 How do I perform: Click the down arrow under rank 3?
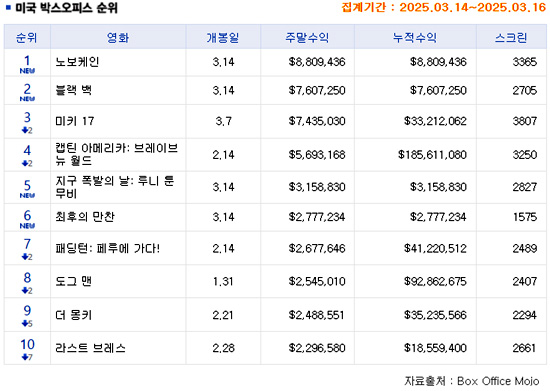pos(27,130)
